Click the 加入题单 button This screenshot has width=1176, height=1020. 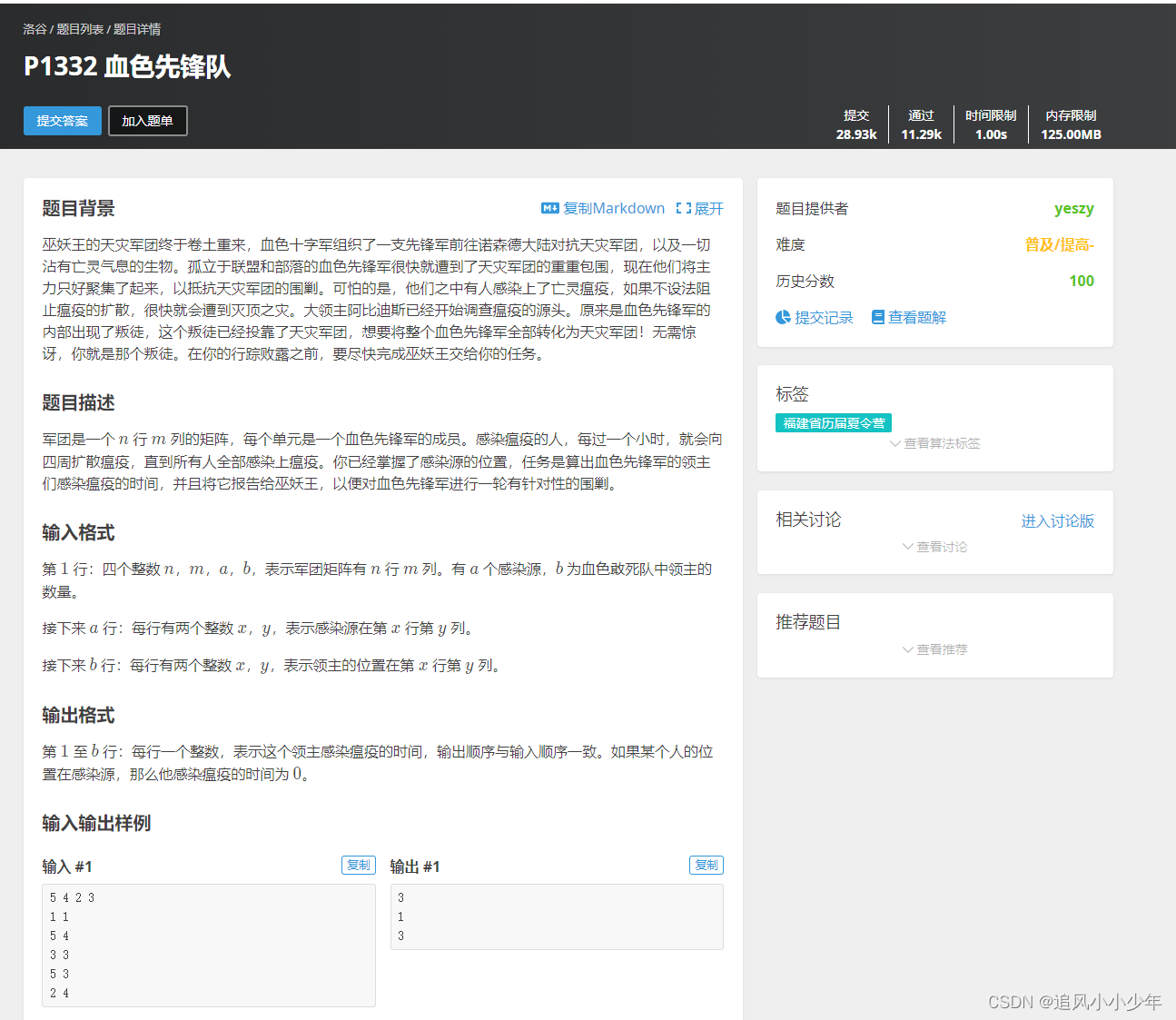click(x=148, y=121)
